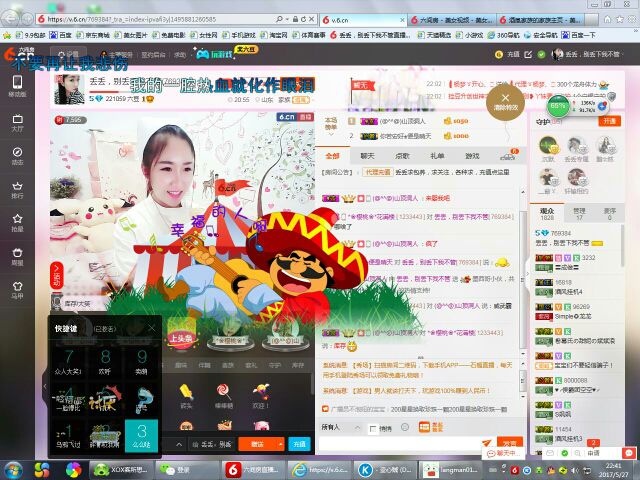This screenshot has height=480, width=640.
Task: Open the Windows Start button
Action: pos(13,470)
